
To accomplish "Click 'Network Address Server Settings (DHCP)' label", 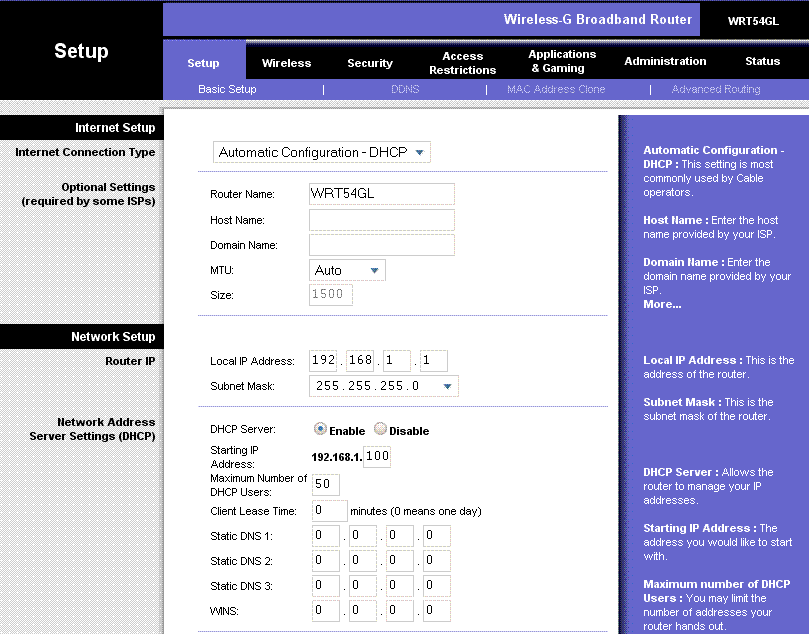I will 92,429.
